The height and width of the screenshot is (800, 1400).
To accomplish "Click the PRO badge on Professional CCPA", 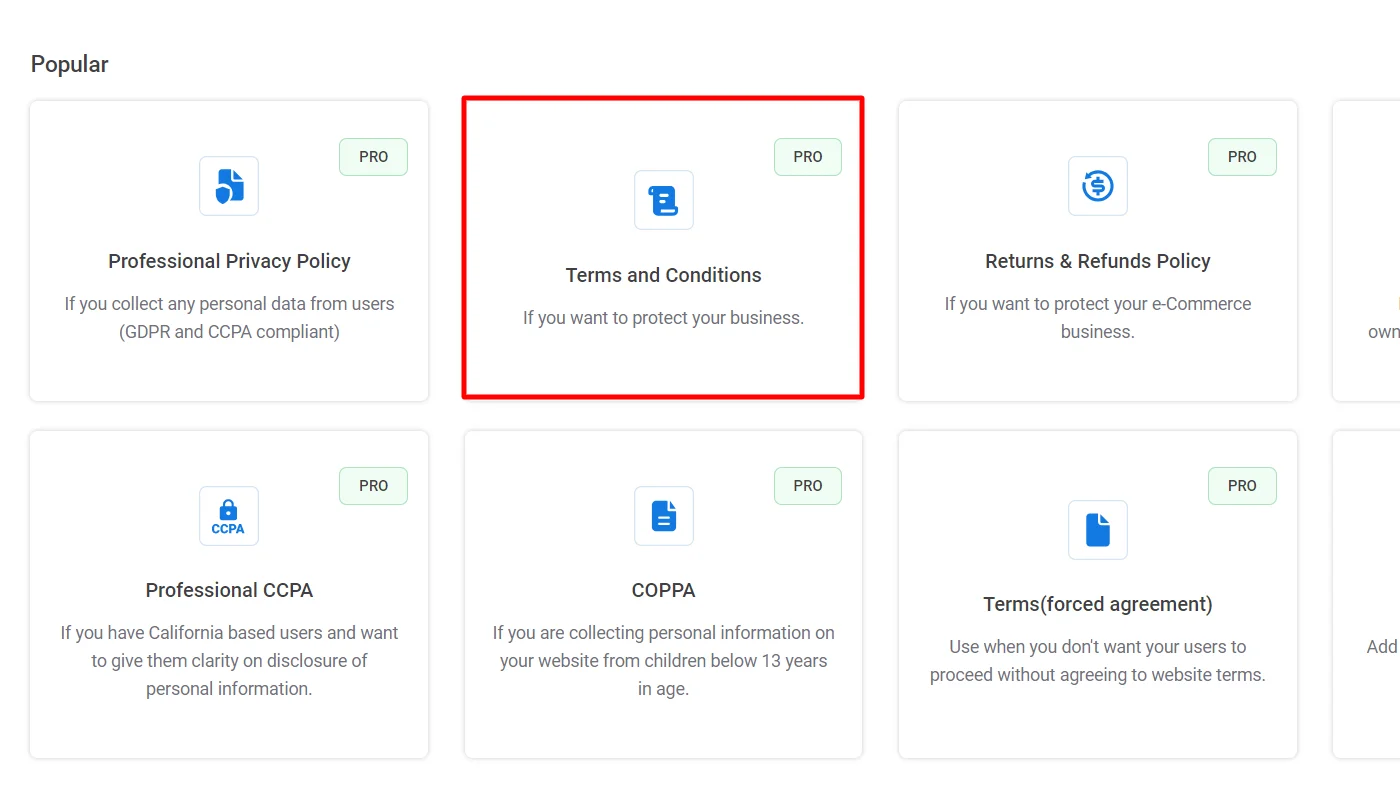I will click(x=373, y=485).
